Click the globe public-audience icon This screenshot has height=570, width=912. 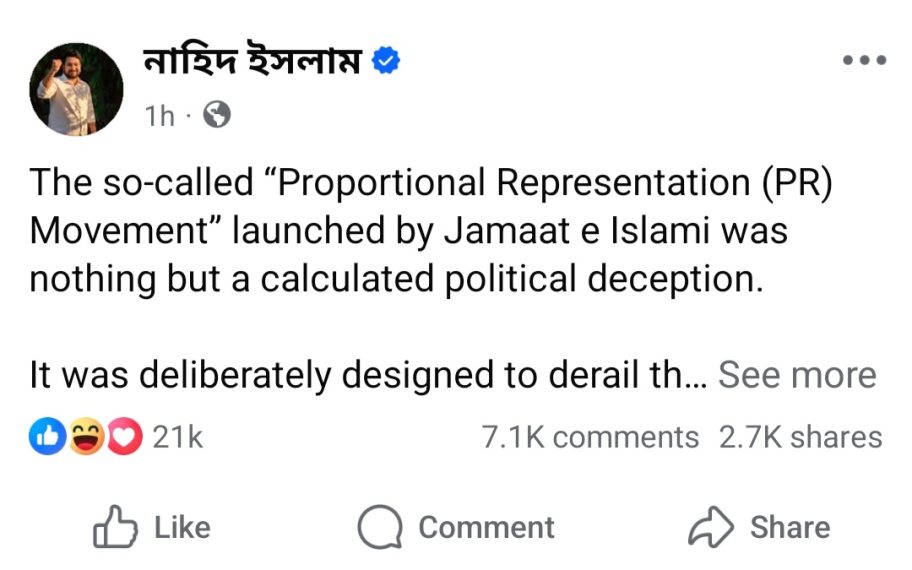click(x=217, y=117)
